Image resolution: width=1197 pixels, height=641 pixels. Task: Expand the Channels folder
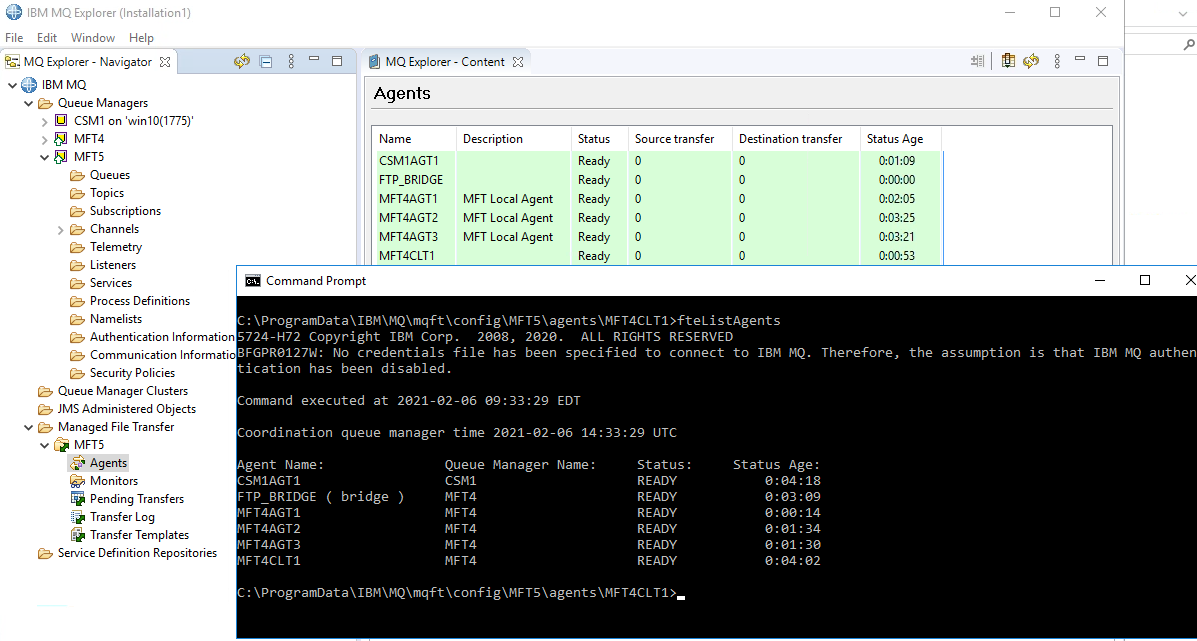pyautogui.click(x=60, y=229)
